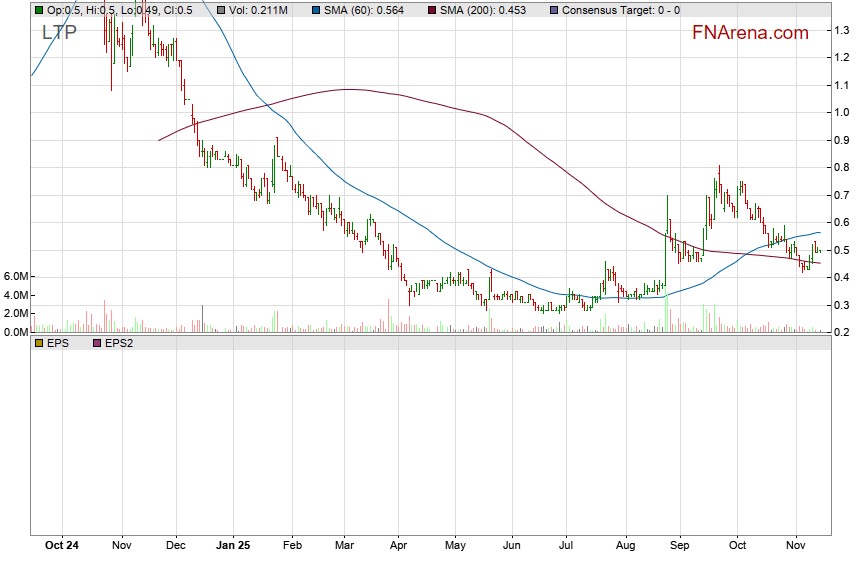Viewport: 859px width, 566px height.
Task: Click the yellow EPS legend square
Action: coord(39,343)
